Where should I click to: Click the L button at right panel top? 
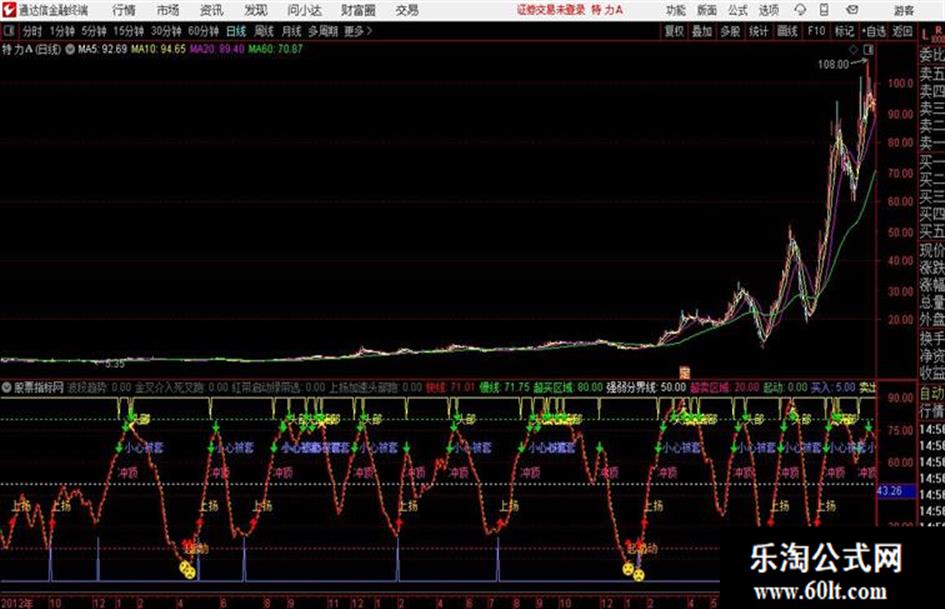(925, 34)
